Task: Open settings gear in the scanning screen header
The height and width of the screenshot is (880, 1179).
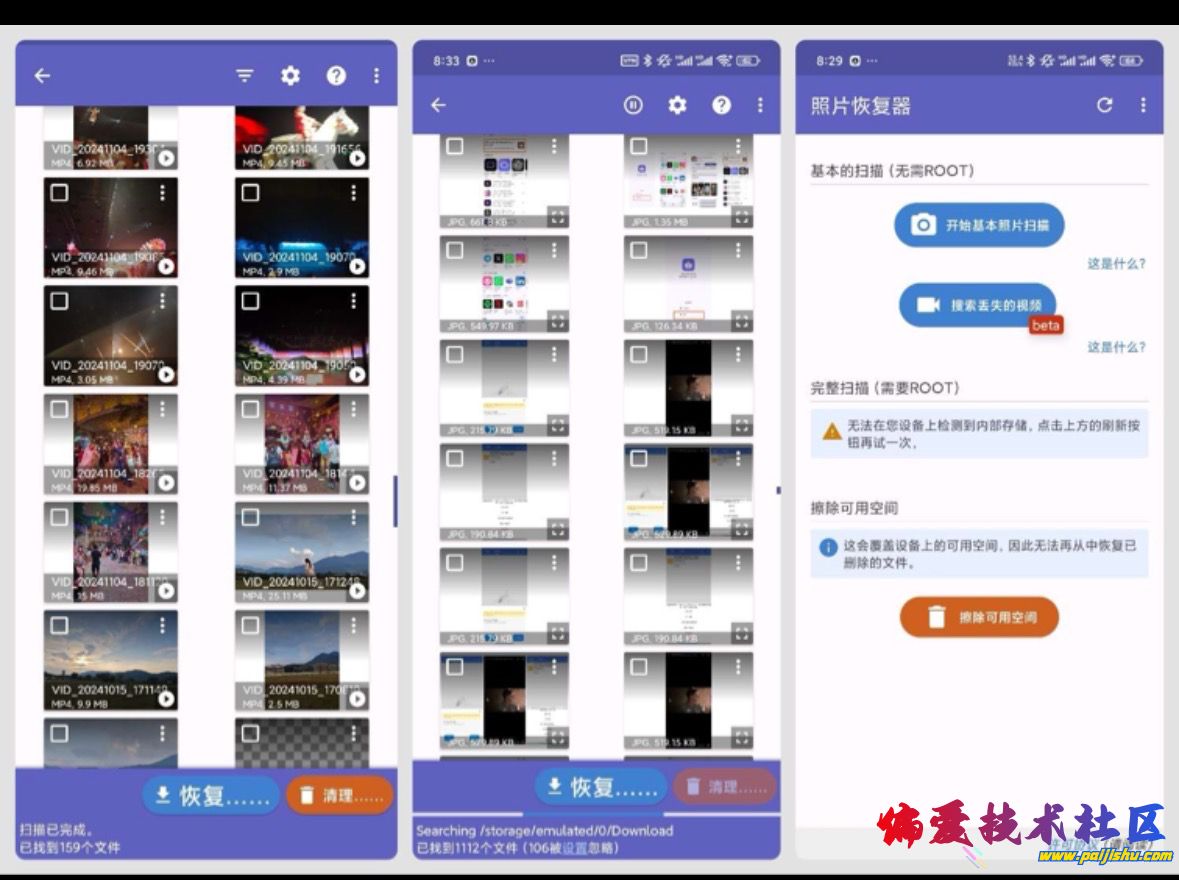Action: [678, 105]
